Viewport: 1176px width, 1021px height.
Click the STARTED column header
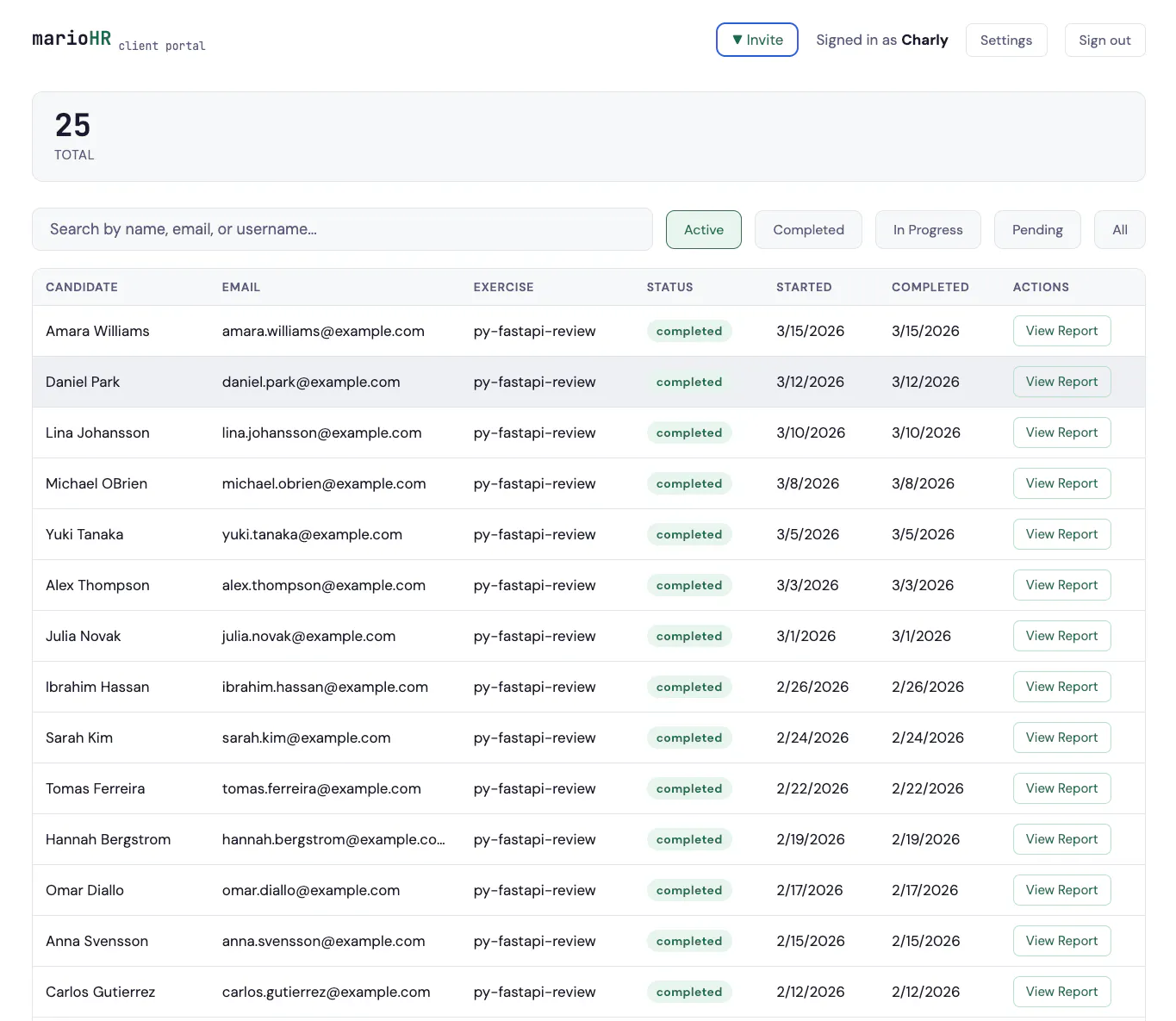[x=804, y=287]
